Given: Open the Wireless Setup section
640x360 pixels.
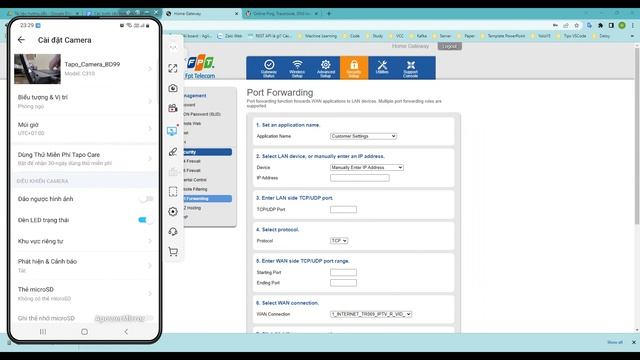Looking at the screenshot, I should pyautogui.click(x=297, y=68).
